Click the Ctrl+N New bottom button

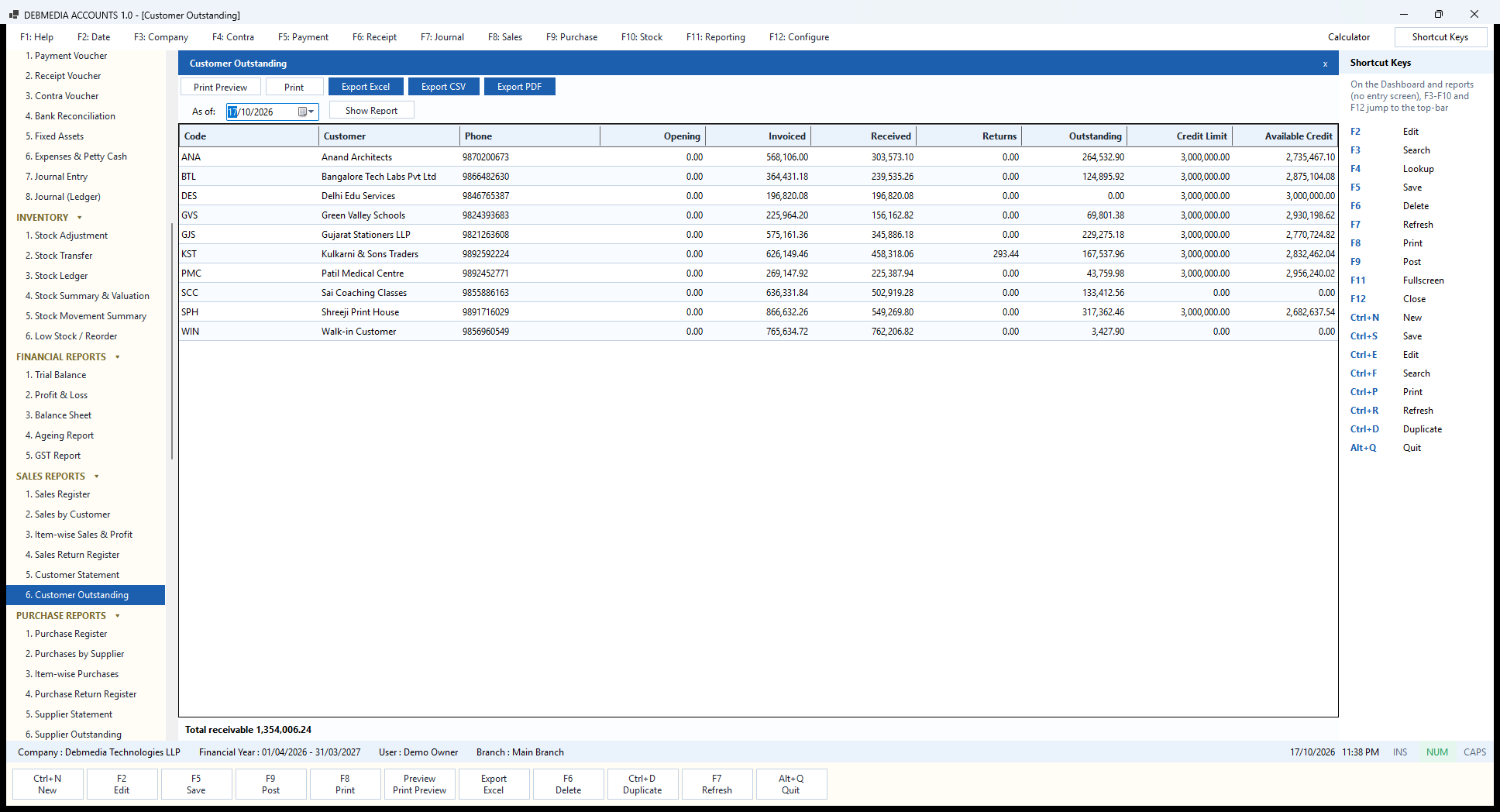(47, 784)
